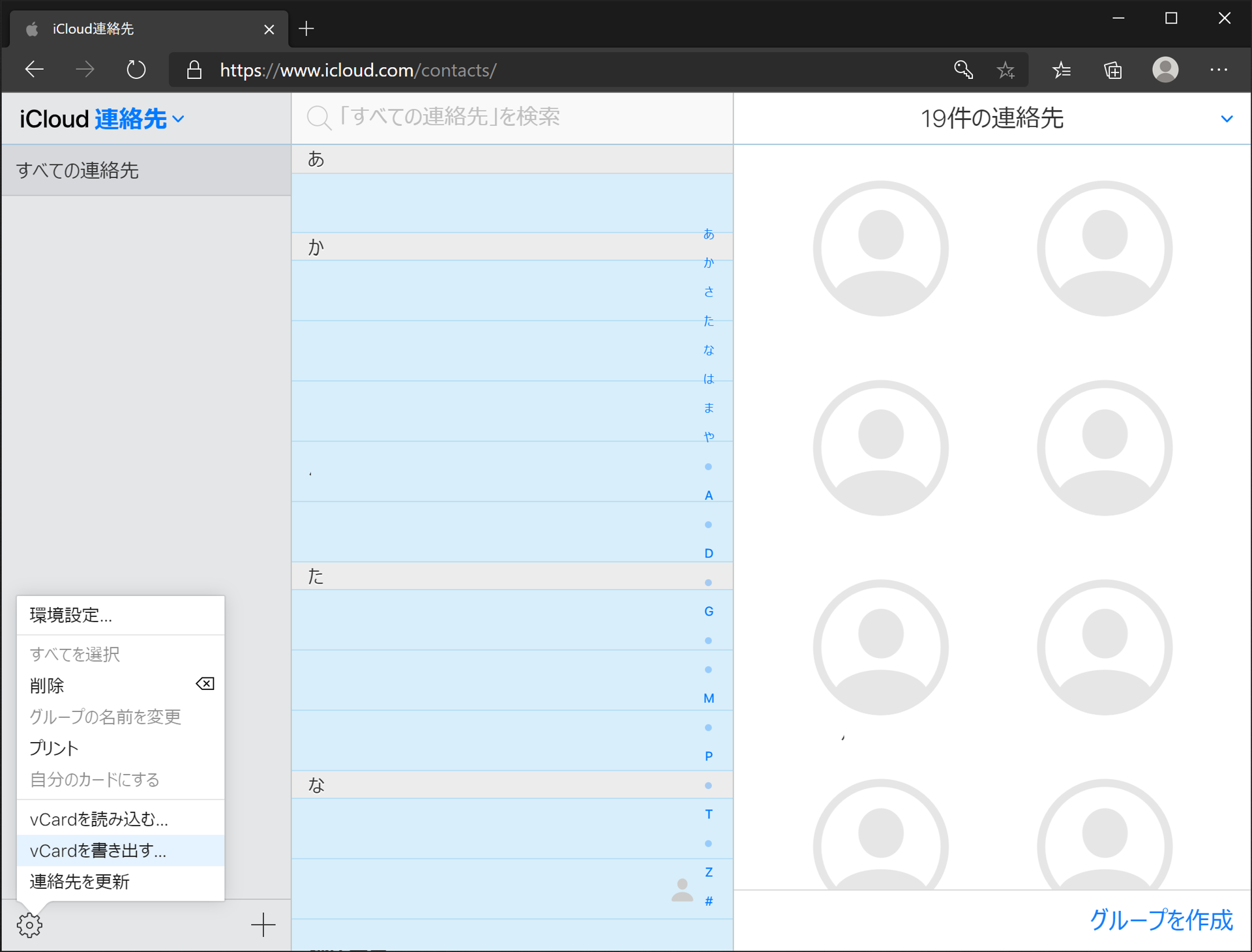
Task: Click the browser profile avatar icon
Action: pyautogui.click(x=1166, y=70)
